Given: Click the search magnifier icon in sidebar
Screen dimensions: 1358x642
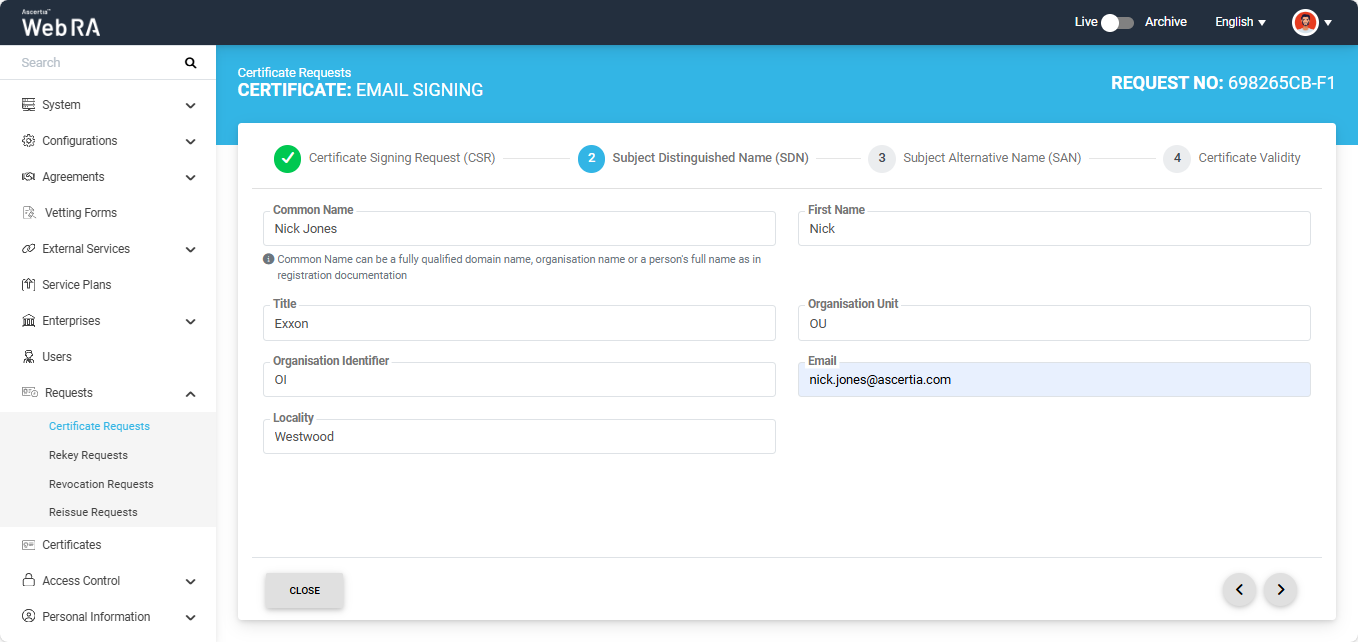Looking at the screenshot, I should (191, 63).
